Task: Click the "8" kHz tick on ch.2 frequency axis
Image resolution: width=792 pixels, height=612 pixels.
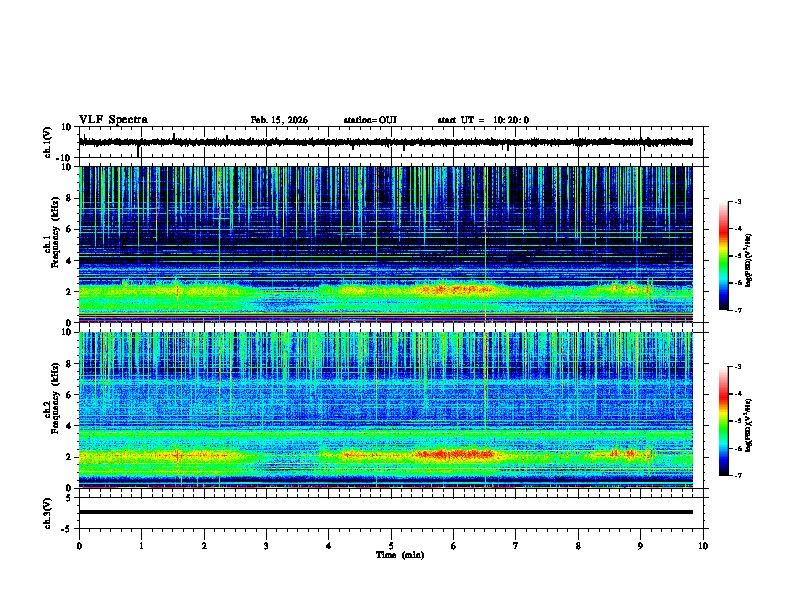Action: click(x=69, y=364)
